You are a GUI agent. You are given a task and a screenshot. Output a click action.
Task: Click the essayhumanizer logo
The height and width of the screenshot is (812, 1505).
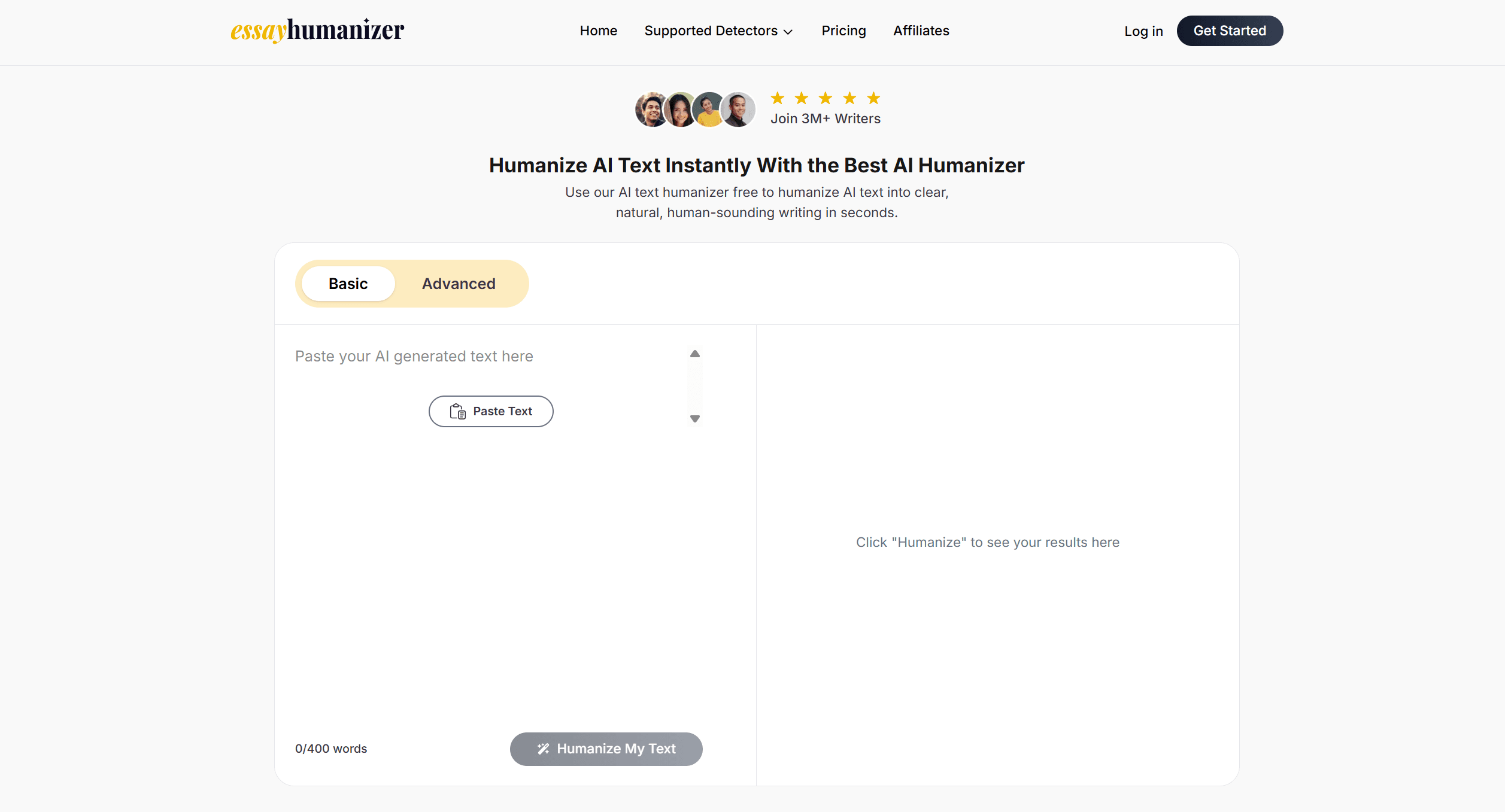click(317, 31)
